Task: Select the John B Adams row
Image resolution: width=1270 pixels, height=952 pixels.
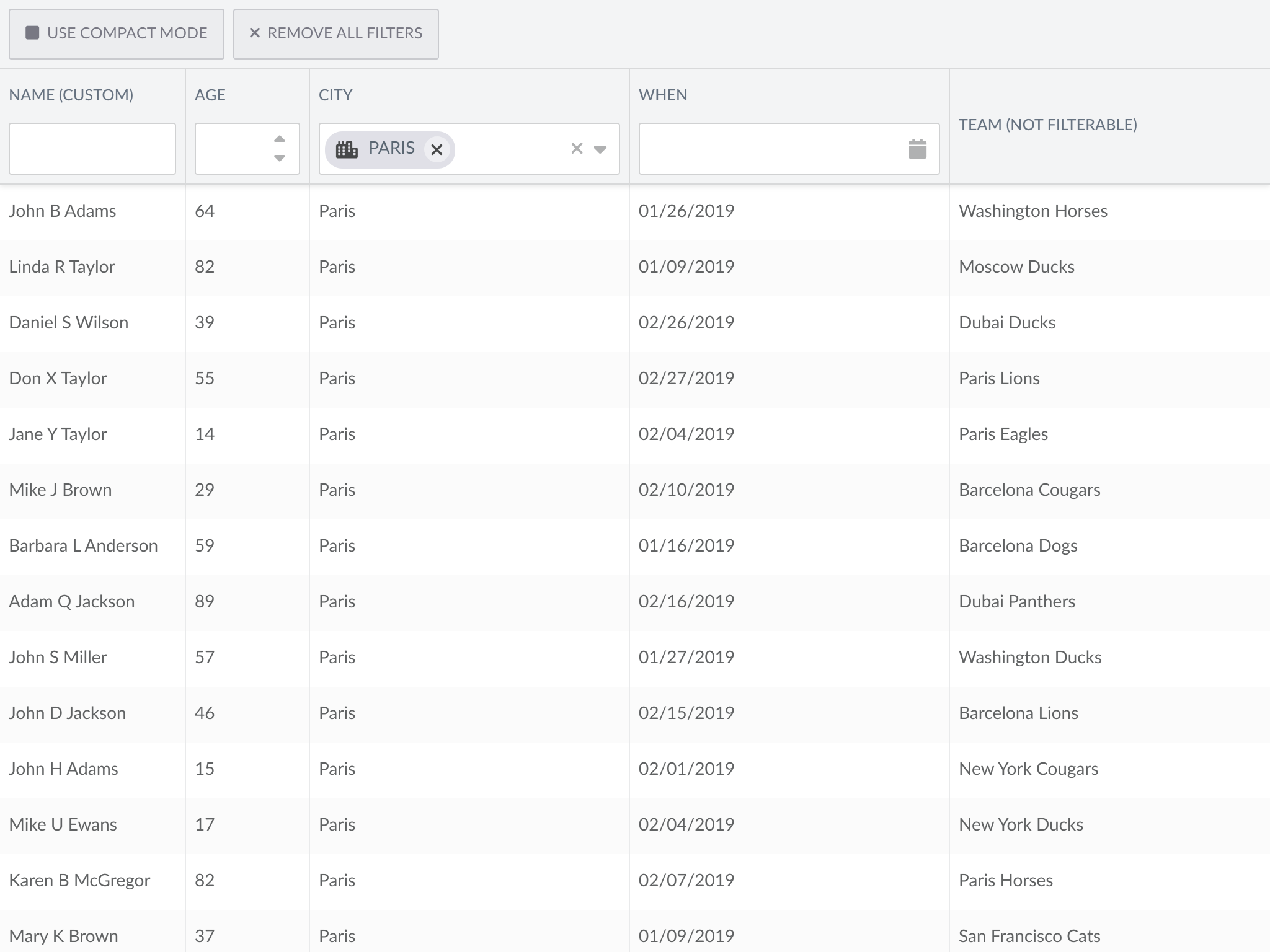Action: click(x=63, y=211)
